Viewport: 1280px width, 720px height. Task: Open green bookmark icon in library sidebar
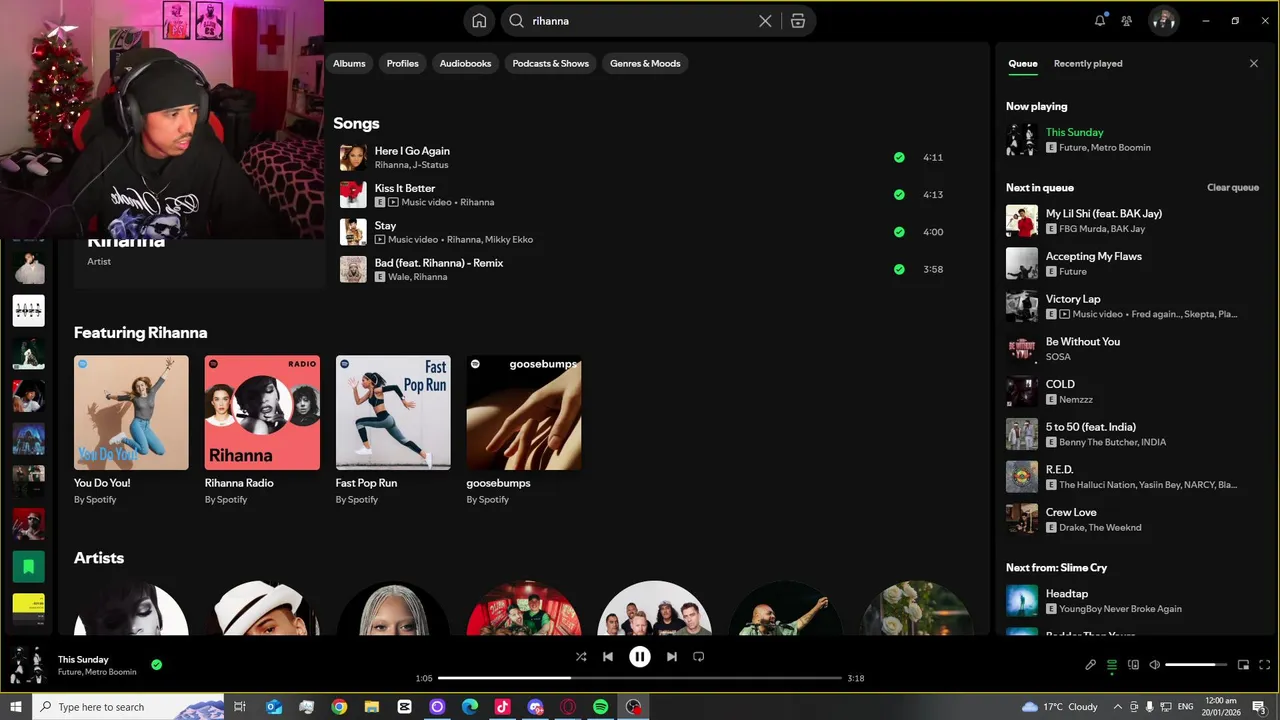tap(28, 567)
